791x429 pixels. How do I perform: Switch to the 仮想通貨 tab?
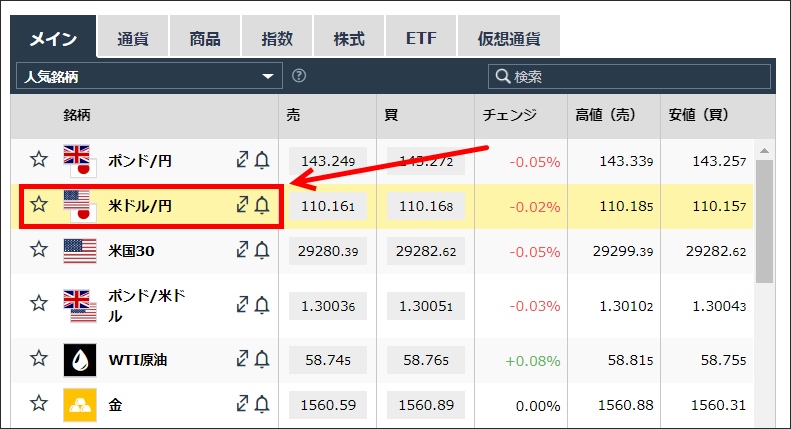(x=509, y=36)
